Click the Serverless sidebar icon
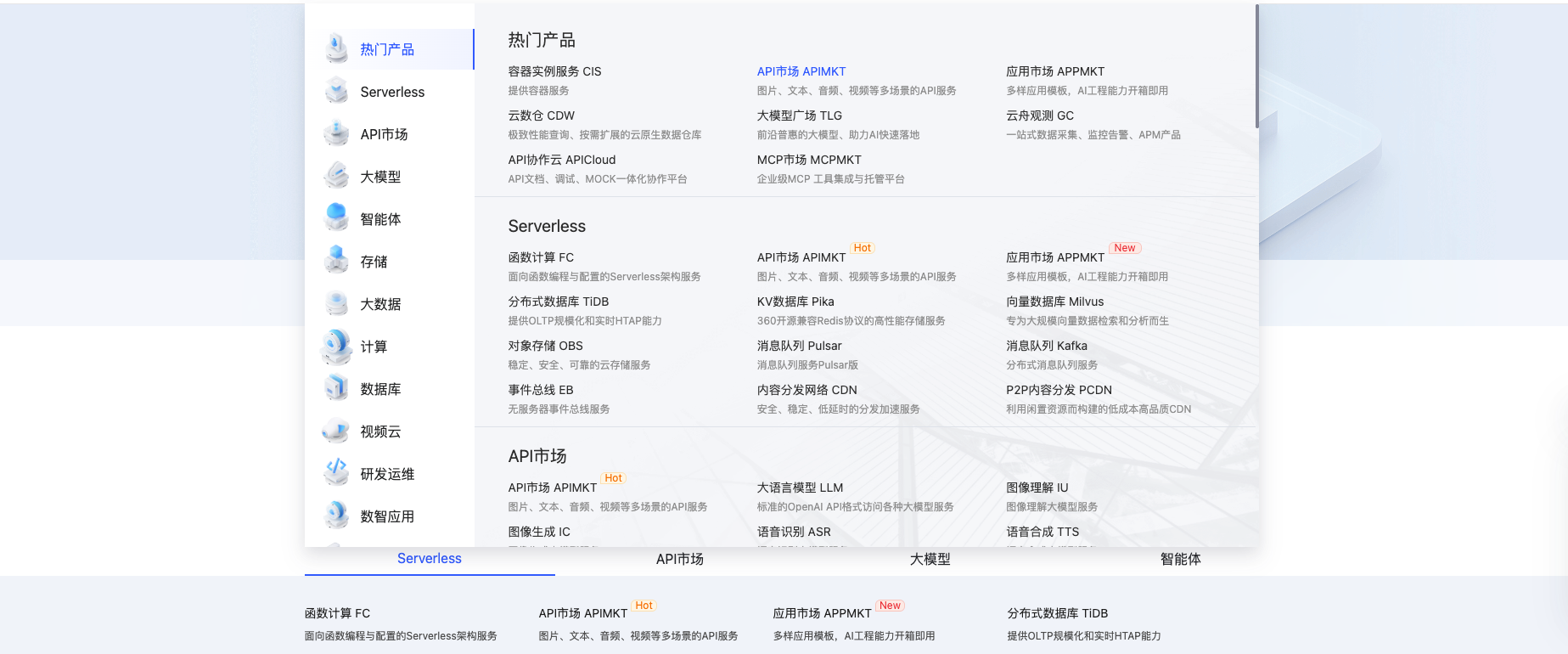Image resolution: width=1568 pixels, height=654 pixels. [337, 92]
